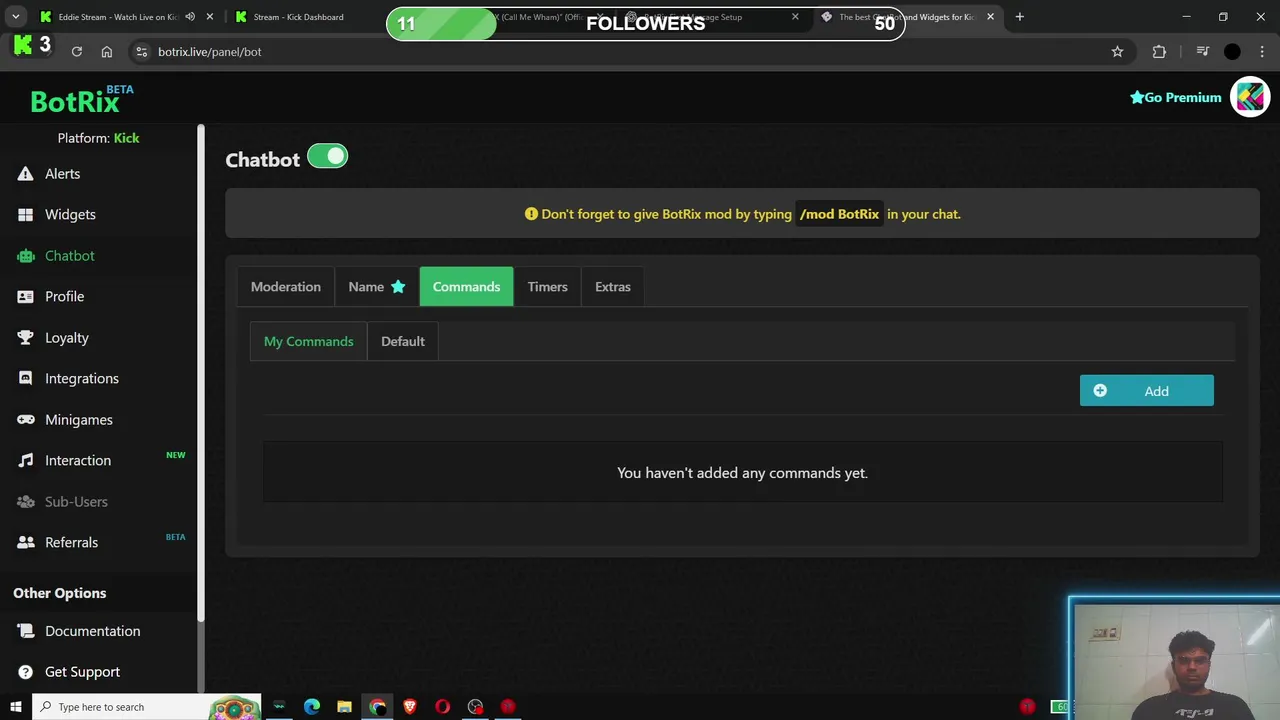
Task: Add a new command
Action: pos(1147,391)
